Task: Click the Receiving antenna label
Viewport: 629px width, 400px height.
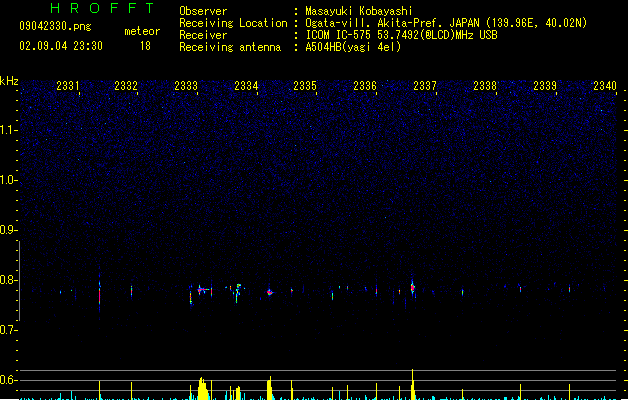Action: [x=230, y=47]
